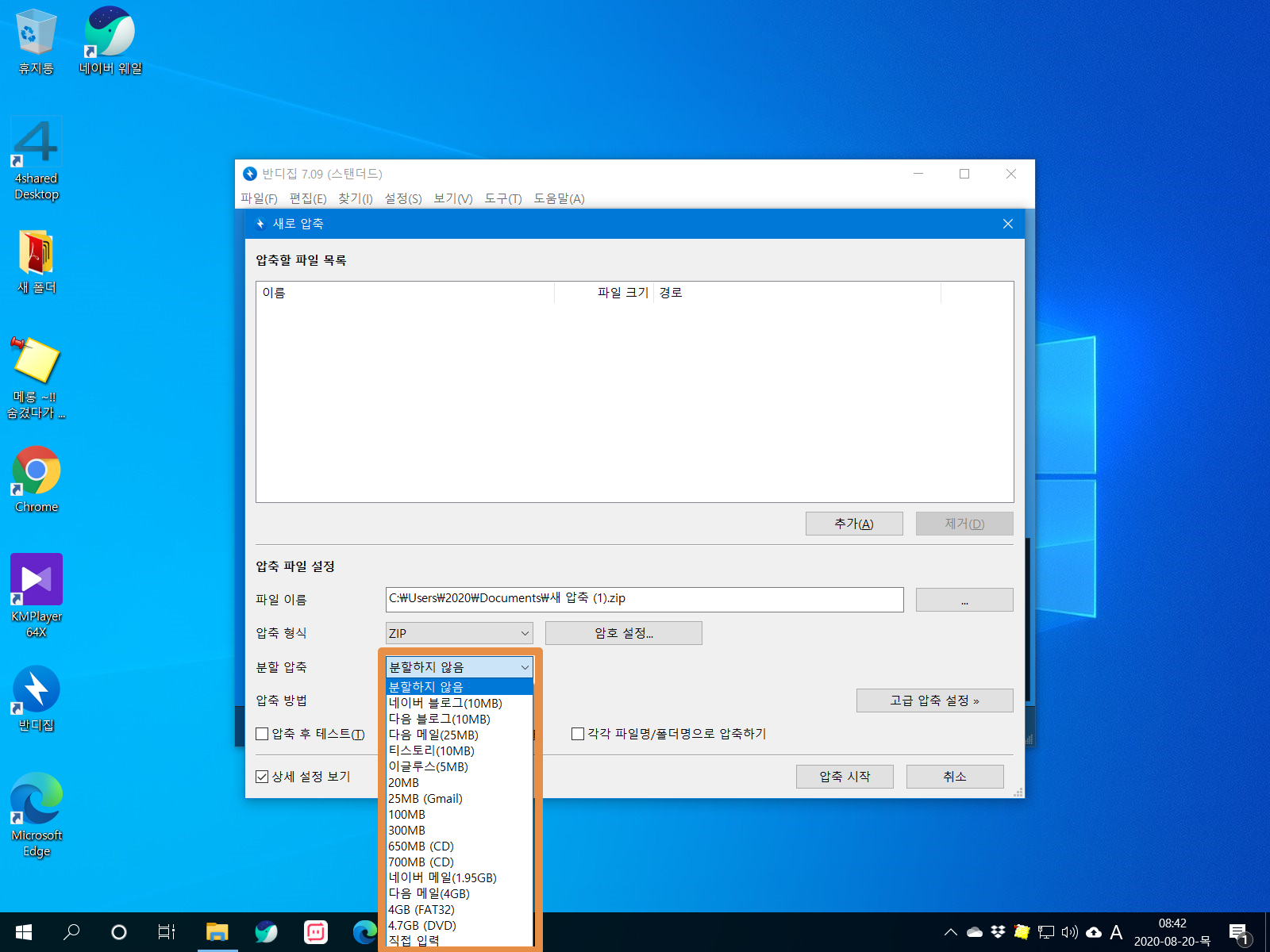Image resolution: width=1270 pixels, height=952 pixels.
Task: Open volume speaker tray icon
Action: (x=1069, y=932)
